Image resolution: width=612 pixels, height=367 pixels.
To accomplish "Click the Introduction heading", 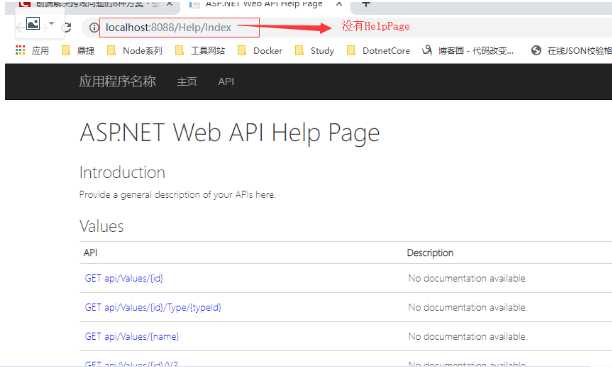I will [x=122, y=173].
